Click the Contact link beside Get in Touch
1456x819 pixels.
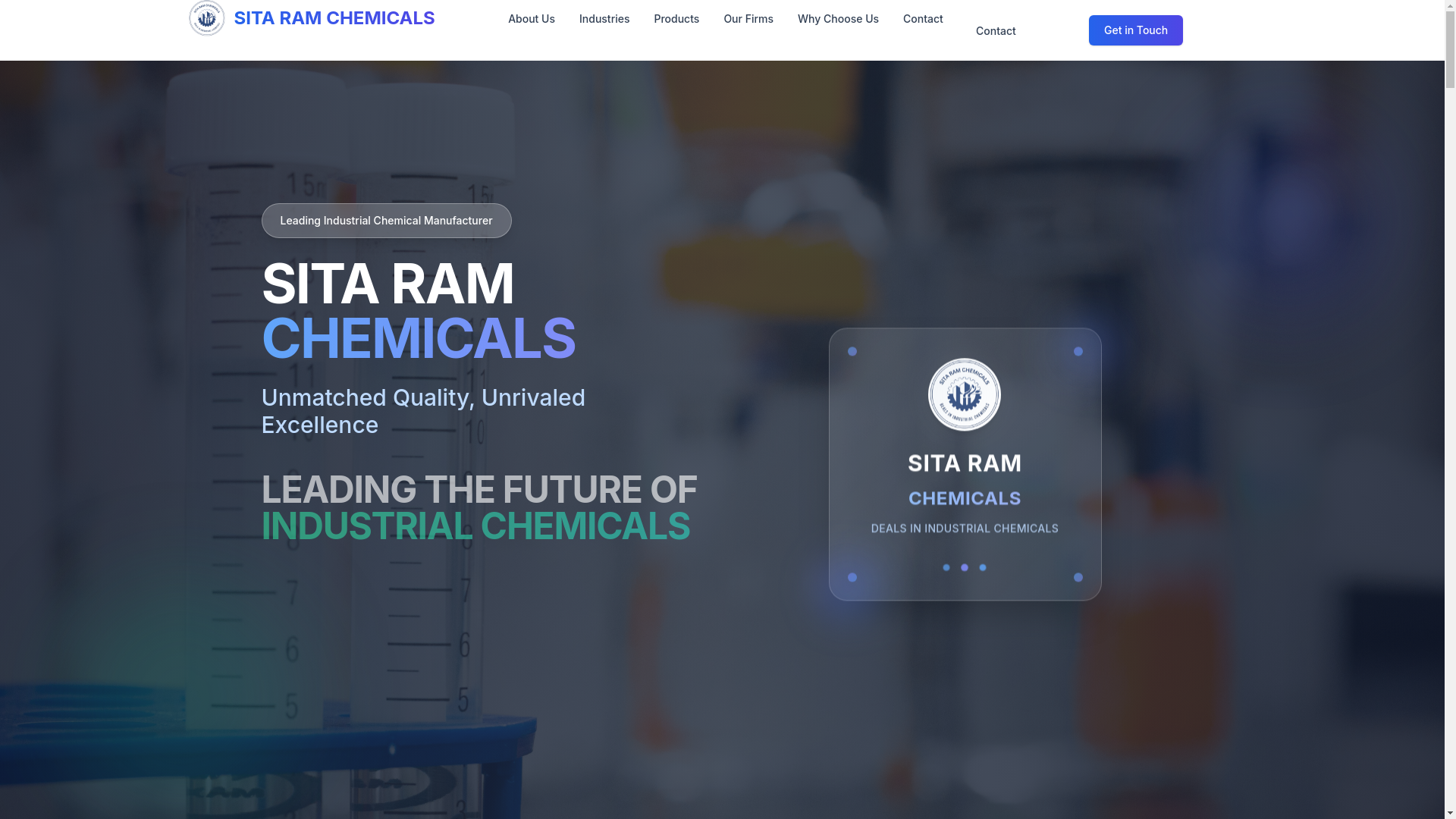pyautogui.click(x=996, y=31)
